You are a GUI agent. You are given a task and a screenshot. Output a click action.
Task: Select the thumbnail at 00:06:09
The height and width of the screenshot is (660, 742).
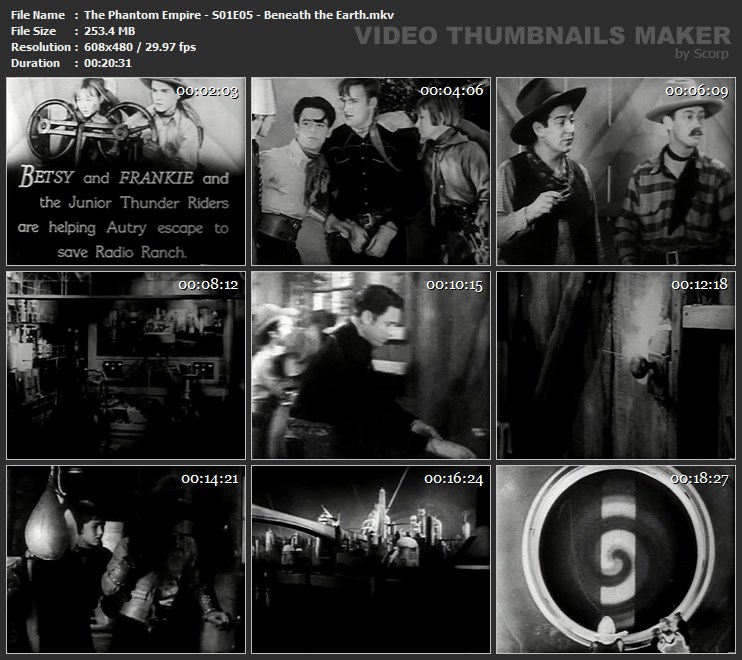616,171
